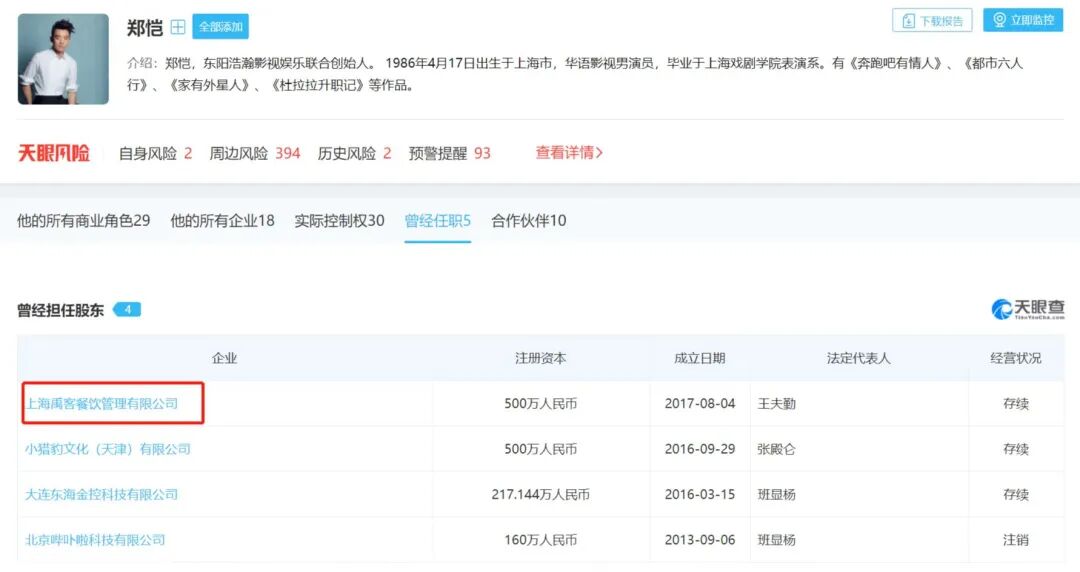
Task: Switch to 实际控制权30 tab
Action: click(340, 221)
